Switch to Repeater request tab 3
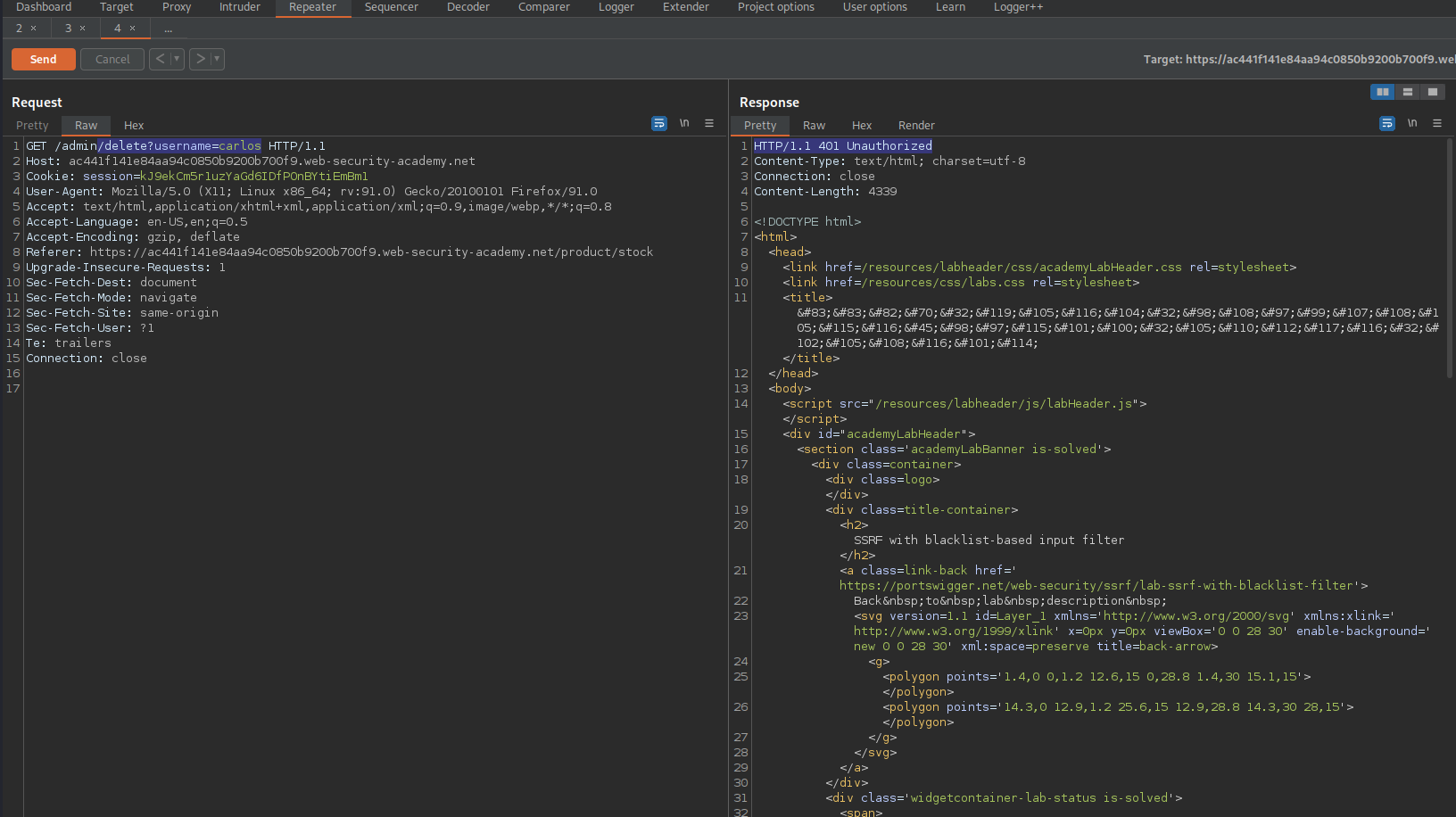 pyautogui.click(x=68, y=29)
